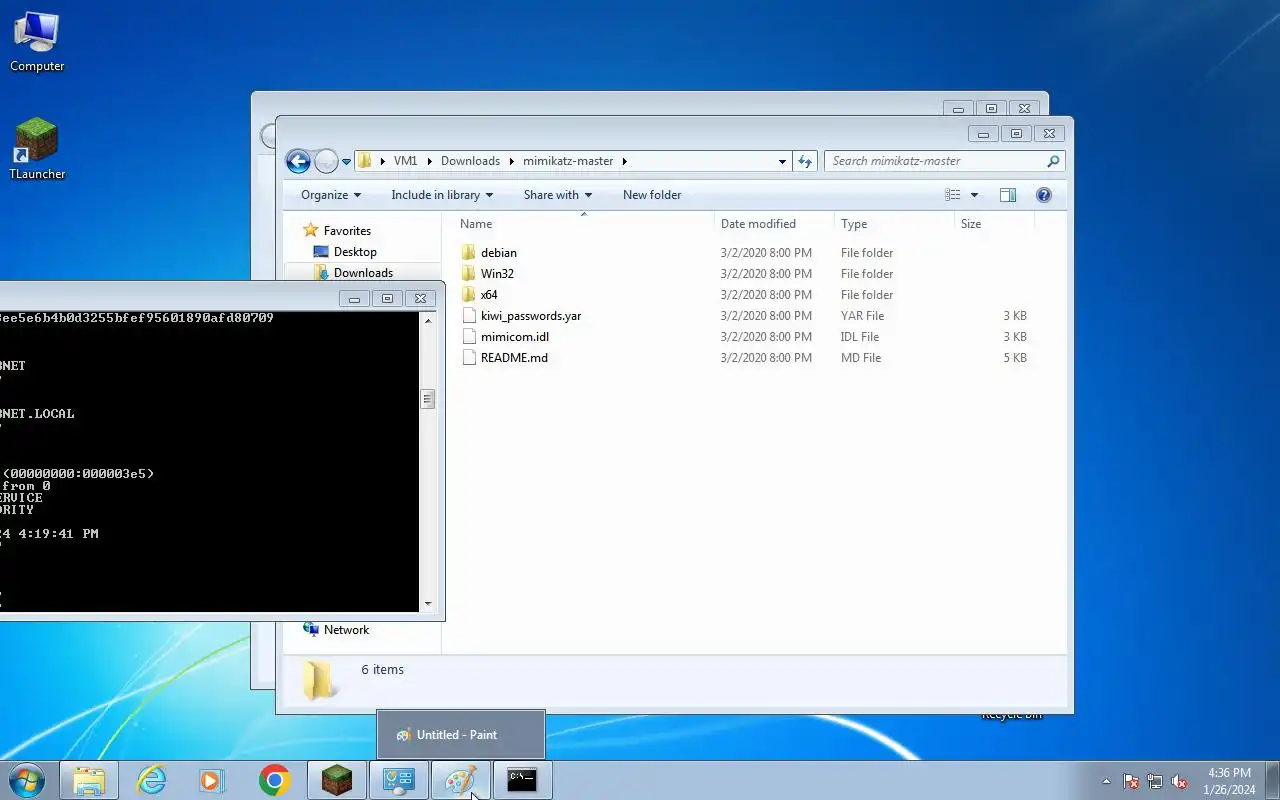Go back in mimikatz-master Explorer window
The image size is (1280, 800).
click(x=298, y=161)
